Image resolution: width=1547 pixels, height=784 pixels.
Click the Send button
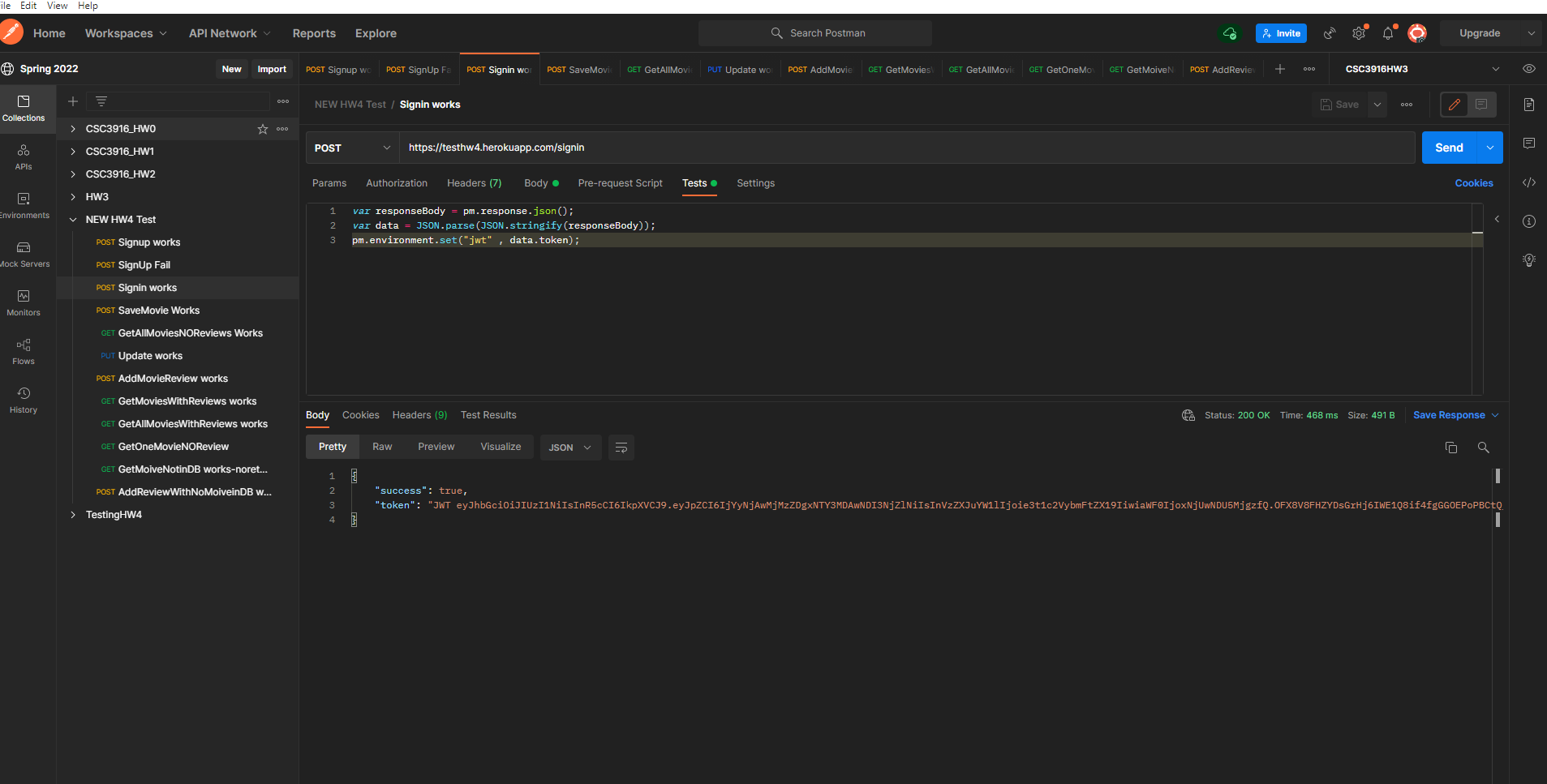coord(1451,147)
